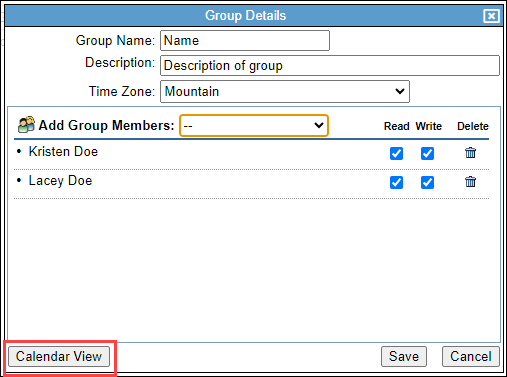Image resolution: width=507 pixels, height=377 pixels.
Task: Delete Lacey Doe using the trash icon
Action: coord(470,182)
